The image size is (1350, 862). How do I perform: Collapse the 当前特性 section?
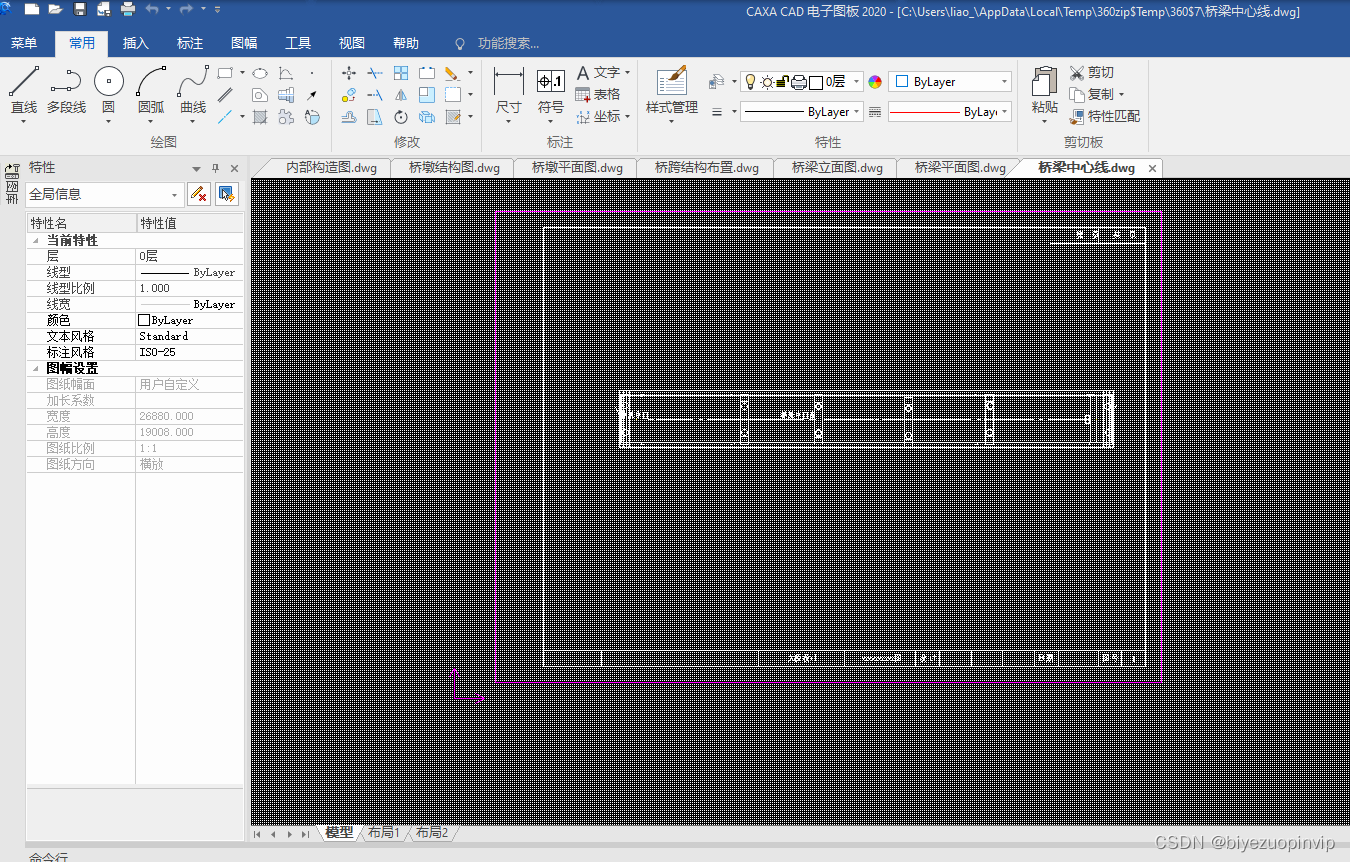pos(36,240)
